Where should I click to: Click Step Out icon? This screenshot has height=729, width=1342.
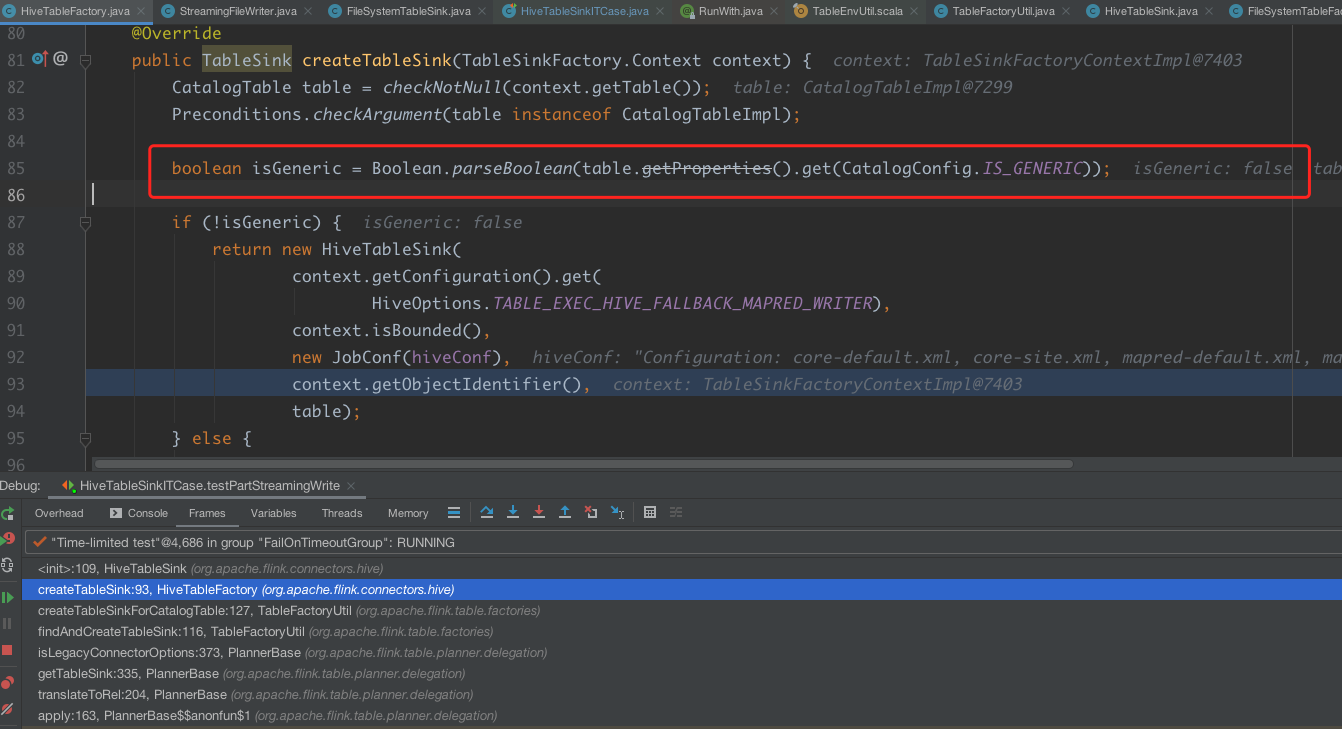[565, 513]
